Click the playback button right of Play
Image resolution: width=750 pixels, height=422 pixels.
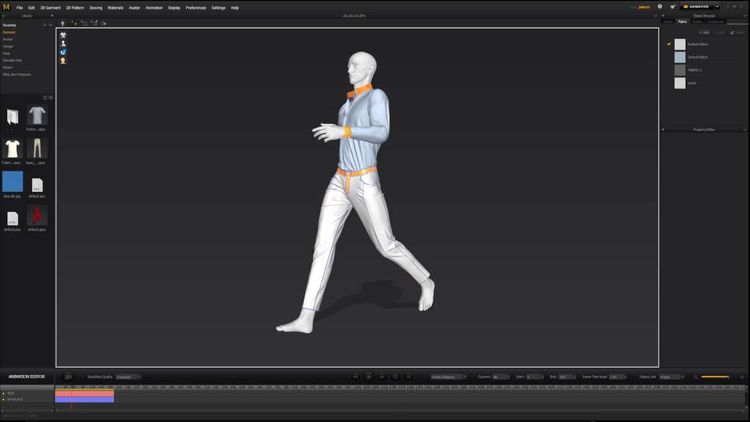382,377
